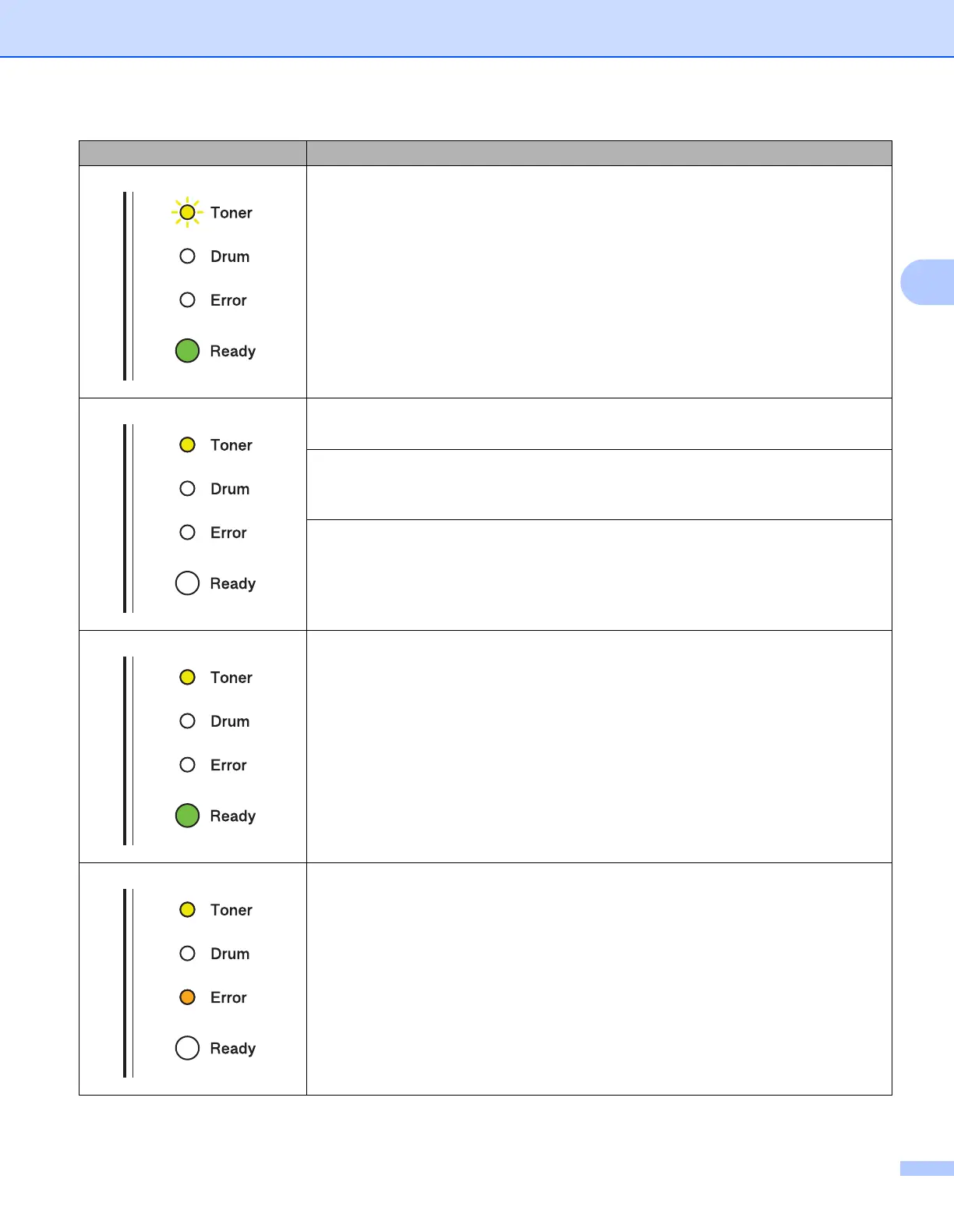Viewport: 954px width, 1232px height.
Task: Click the blue chapter tab on page edge
Action: coord(927,281)
